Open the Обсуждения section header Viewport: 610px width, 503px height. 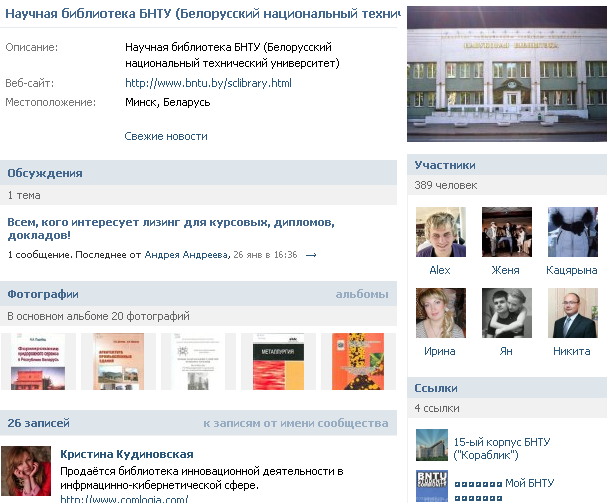198,173
